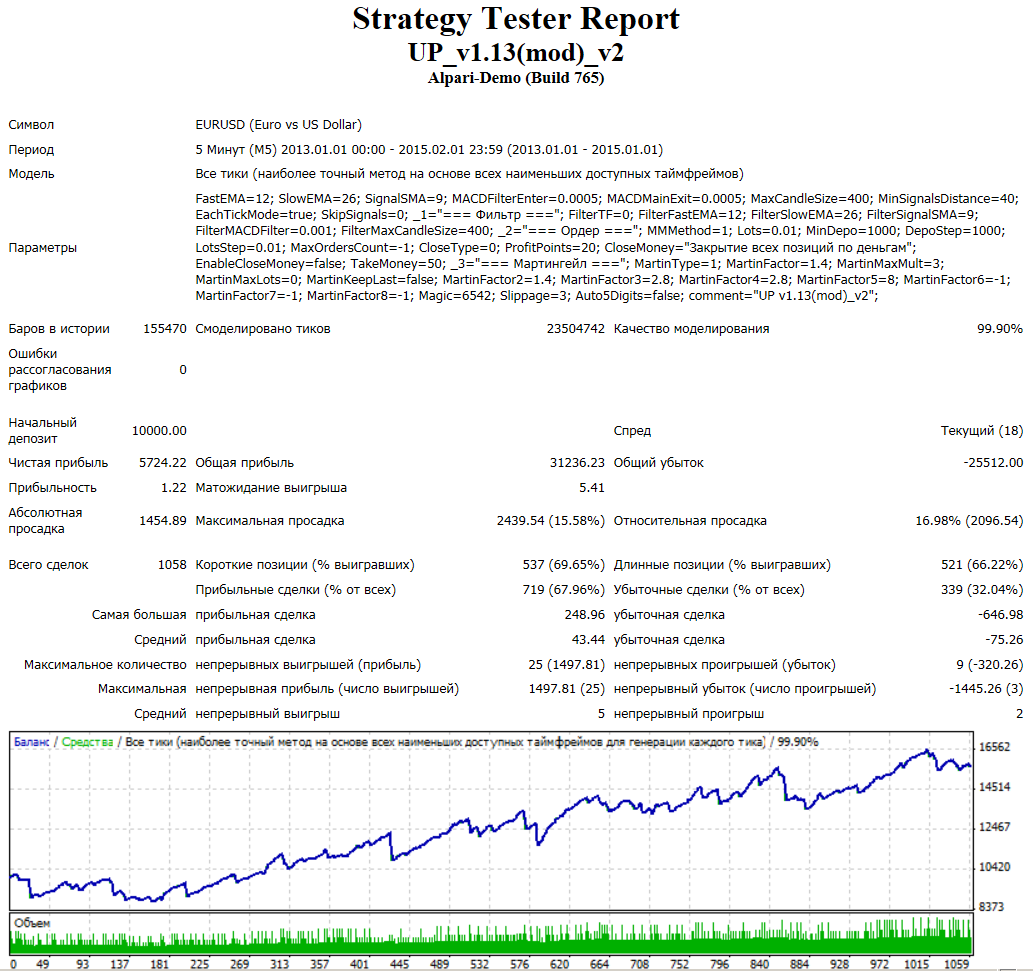Click the 'Strategy Tester Report' heading
Viewport: 1033px width, 971px height.
tap(516, 19)
